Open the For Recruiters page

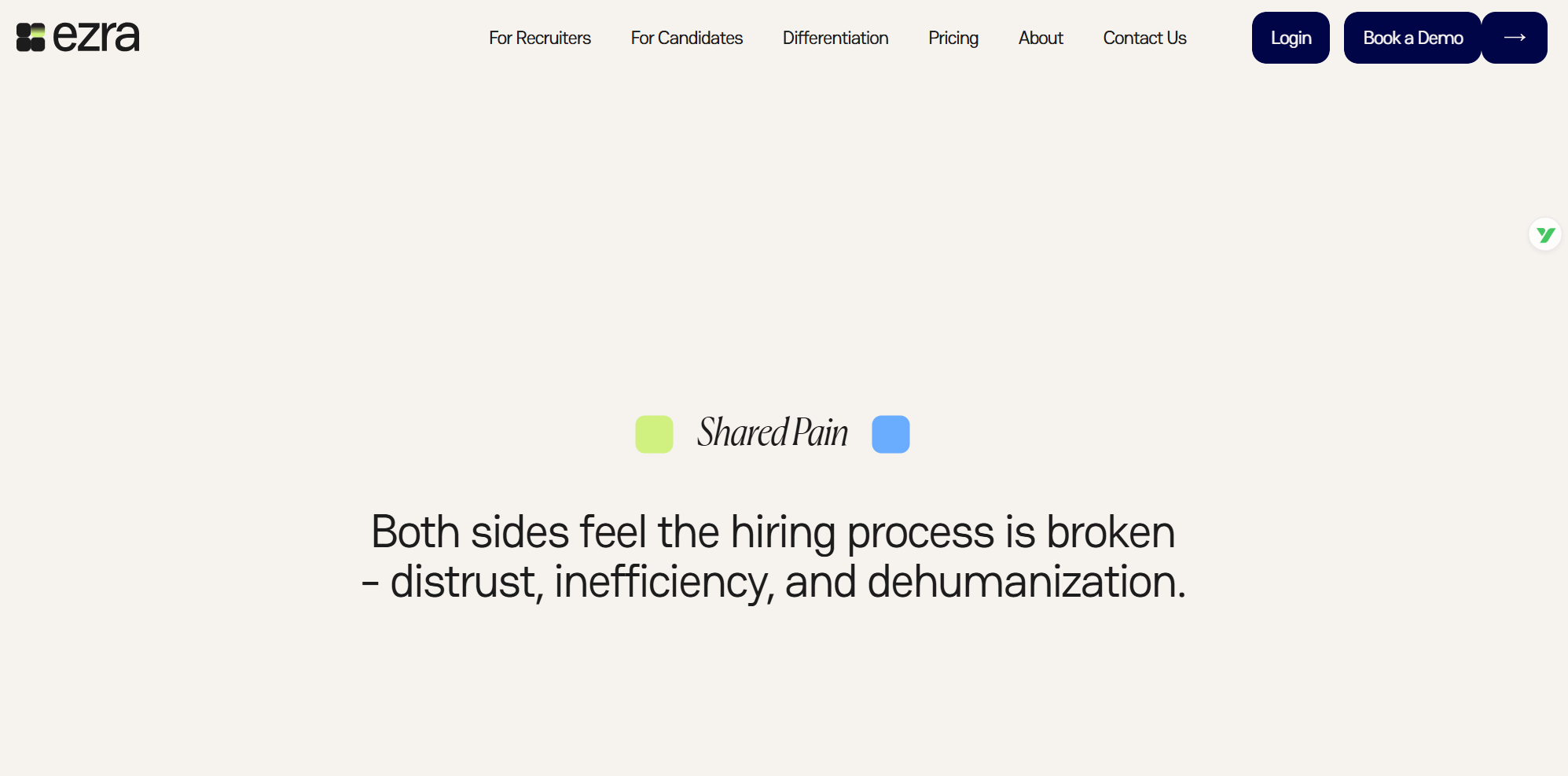[540, 38]
